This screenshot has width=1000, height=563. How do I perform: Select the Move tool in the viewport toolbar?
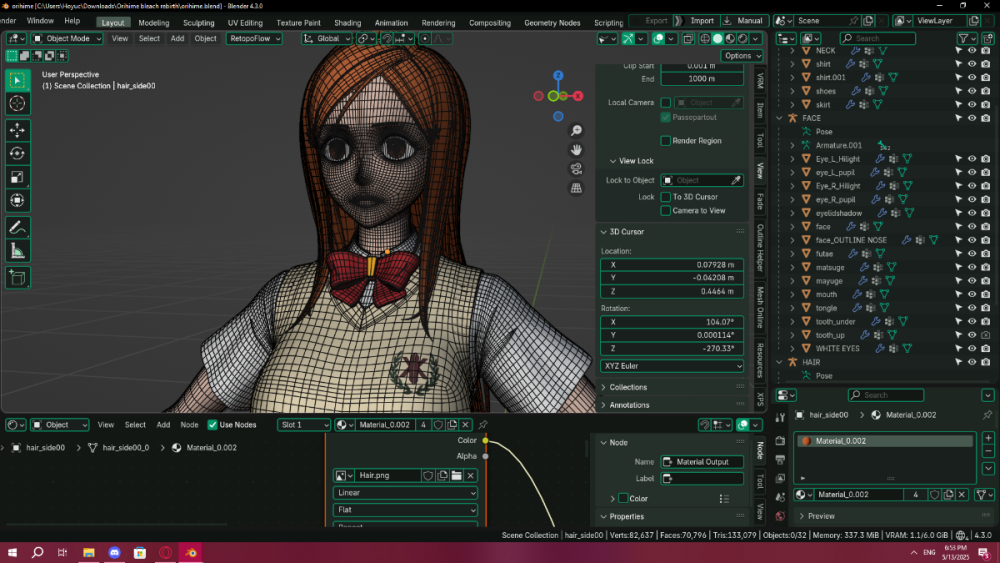pos(17,130)
